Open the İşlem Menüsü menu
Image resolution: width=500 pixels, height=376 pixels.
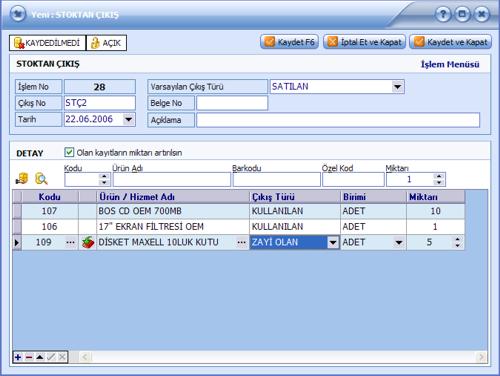click(450, 64)
